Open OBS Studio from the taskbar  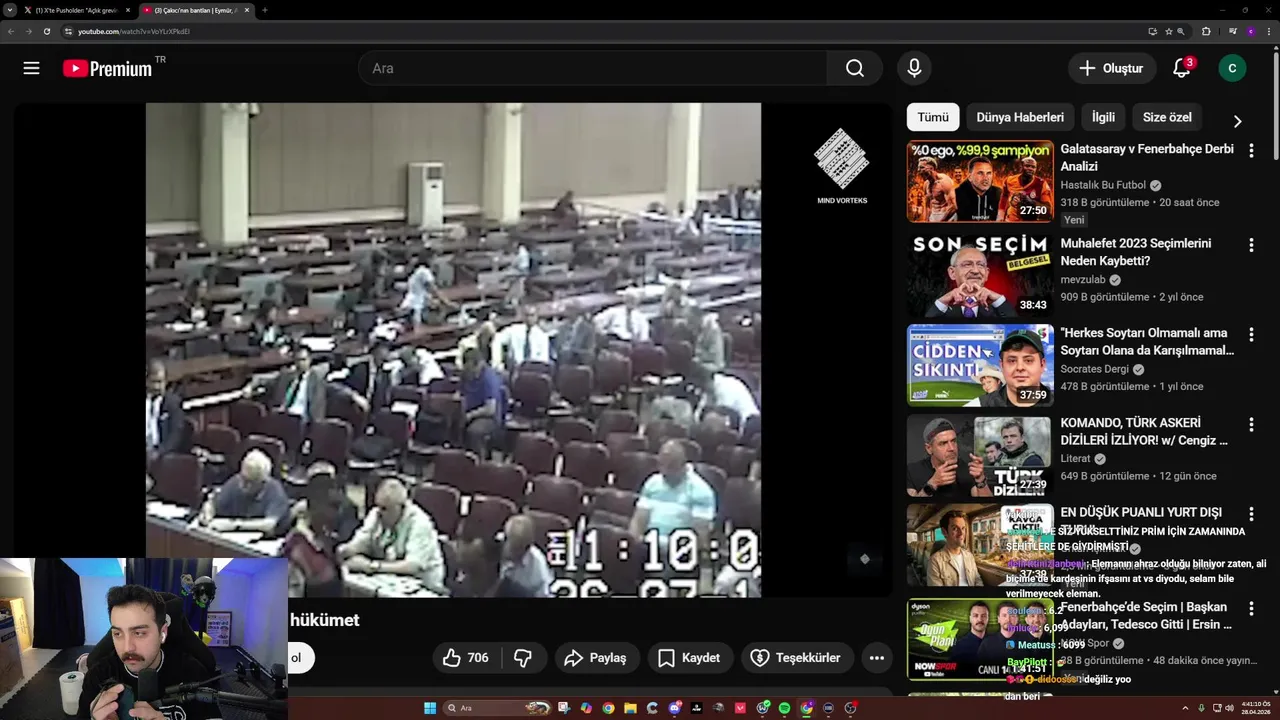click(x=849, y=708)
